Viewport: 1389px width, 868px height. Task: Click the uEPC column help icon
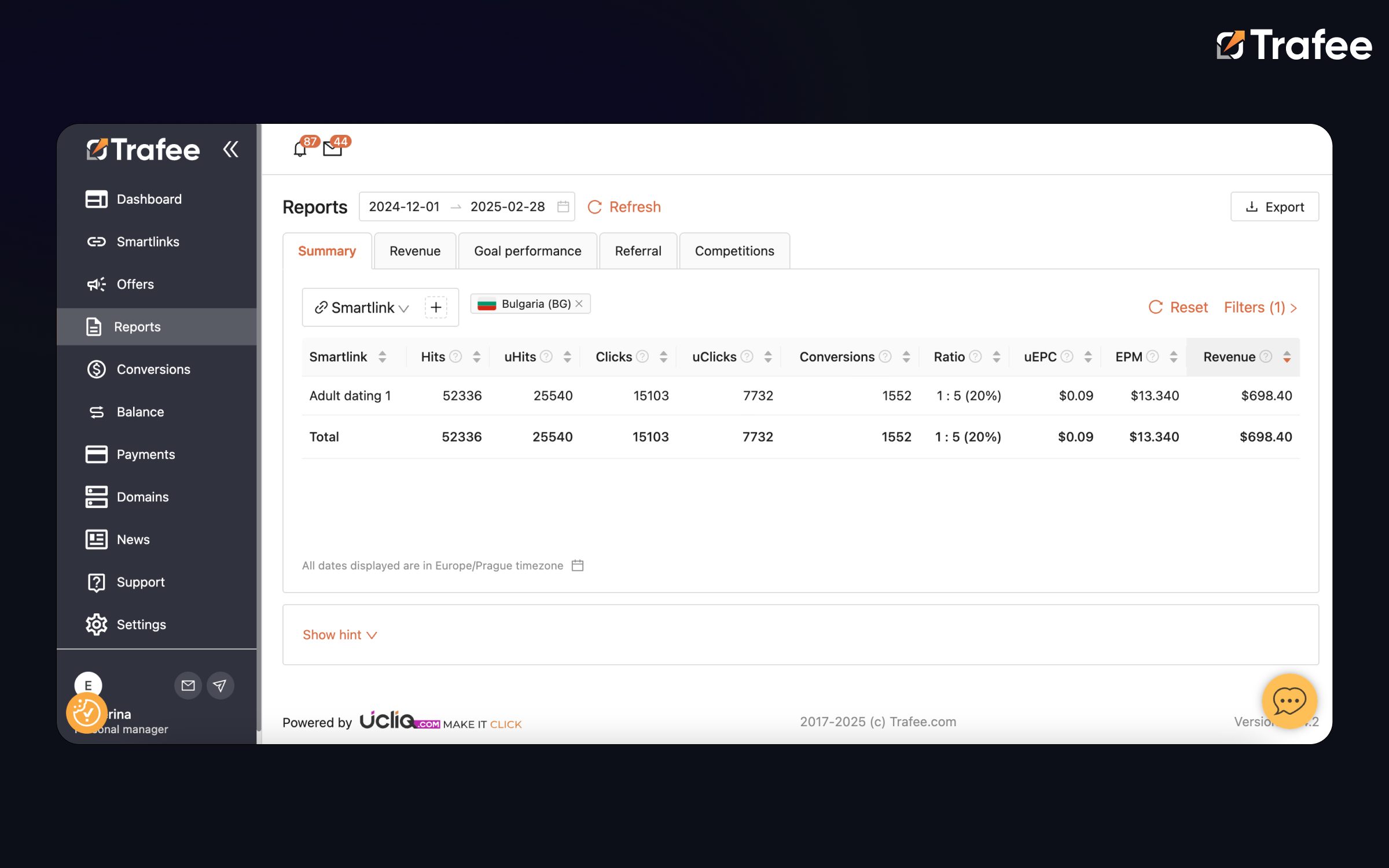tap(1067, 356)
